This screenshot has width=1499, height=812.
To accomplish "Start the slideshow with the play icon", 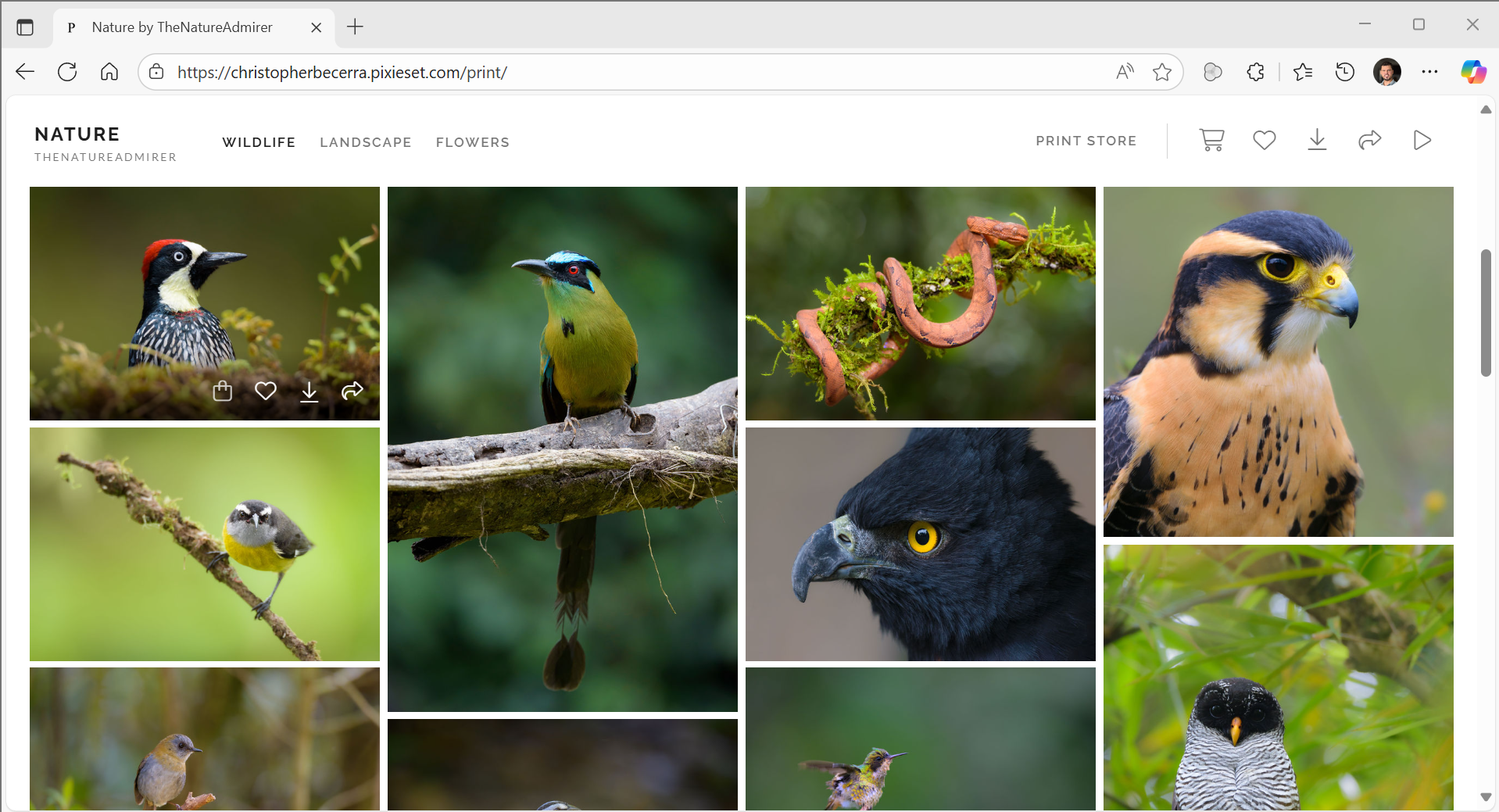I will 1422,140.
